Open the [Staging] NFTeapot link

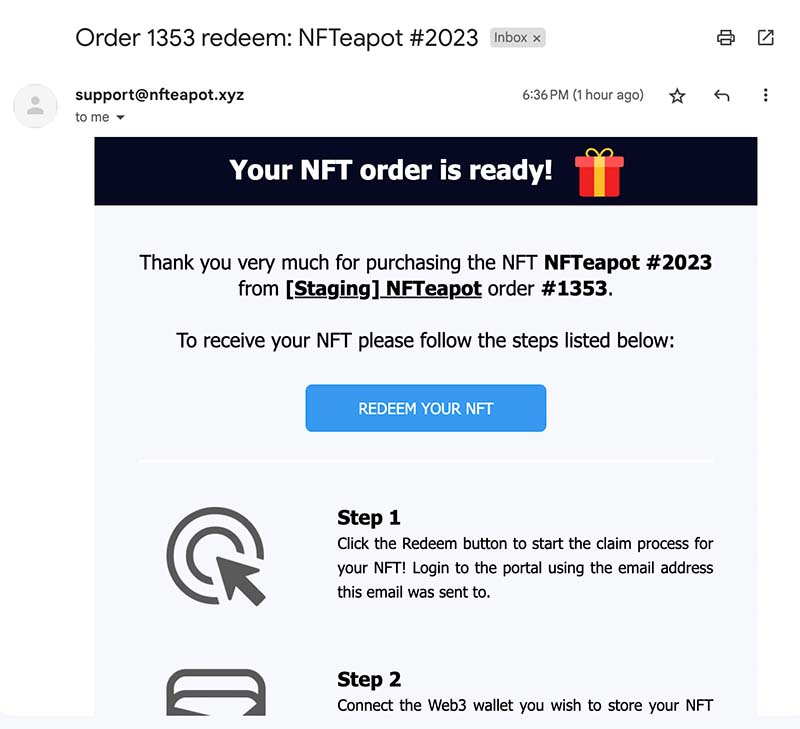[x=384, y=289]
